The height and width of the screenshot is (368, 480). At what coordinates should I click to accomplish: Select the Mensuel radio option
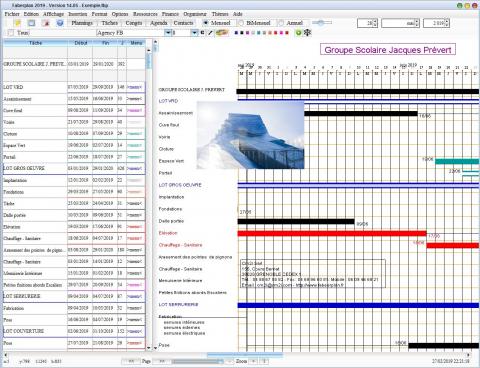pyautogui.click(x=206, y=23)
